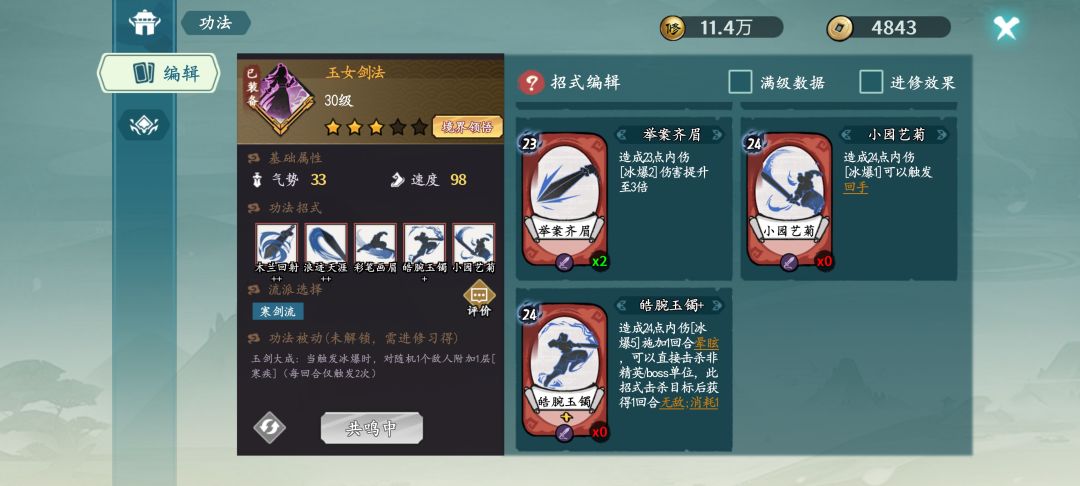1080x486 pixels.
Task: Click the 境界领悟 button
Action: click(468, 127)
